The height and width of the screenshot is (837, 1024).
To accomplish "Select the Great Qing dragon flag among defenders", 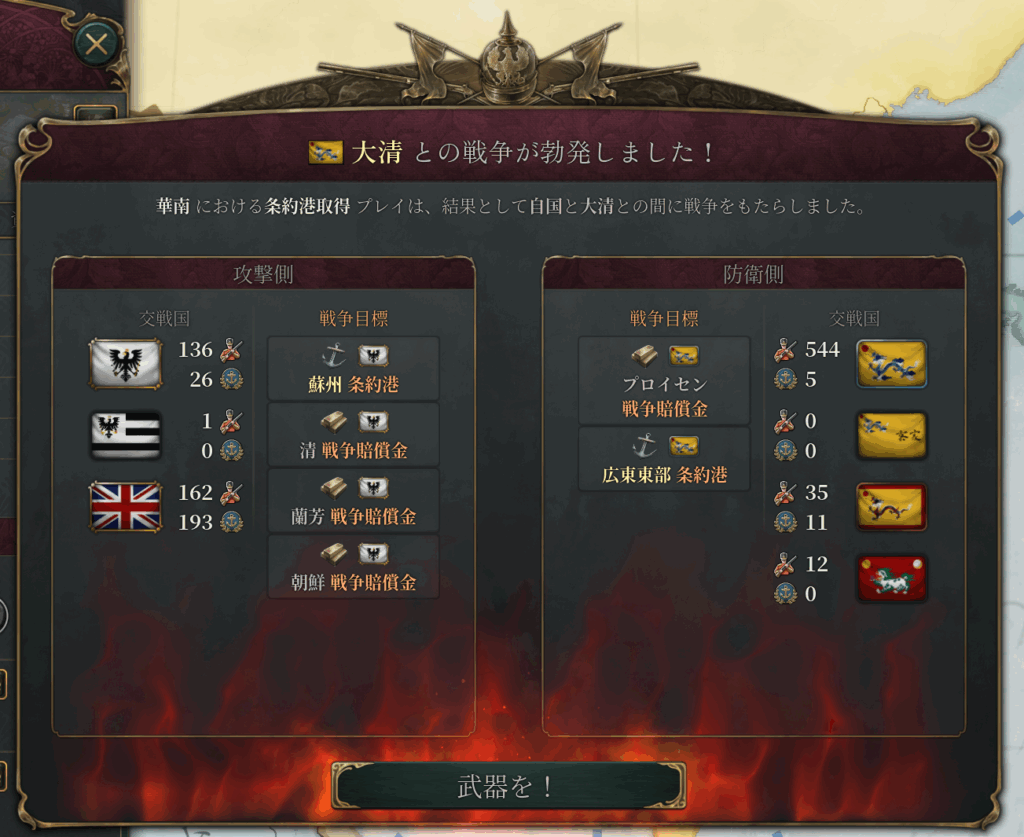I will coord(891,364).
